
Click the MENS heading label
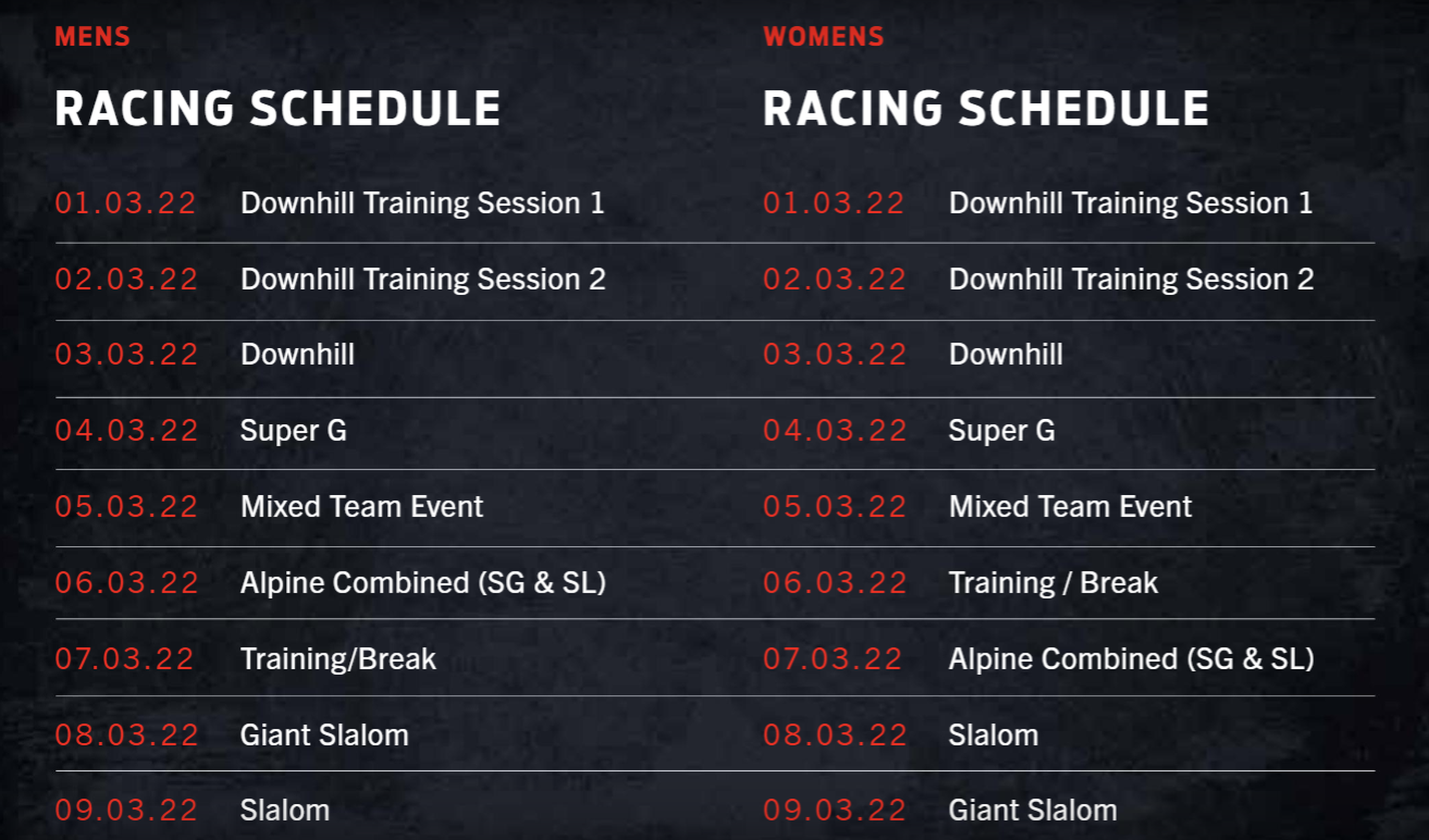coord(92,37)
